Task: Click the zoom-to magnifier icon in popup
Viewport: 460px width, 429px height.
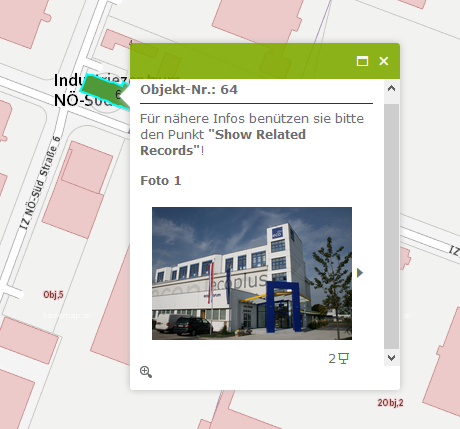Action: tap(146, 372)
